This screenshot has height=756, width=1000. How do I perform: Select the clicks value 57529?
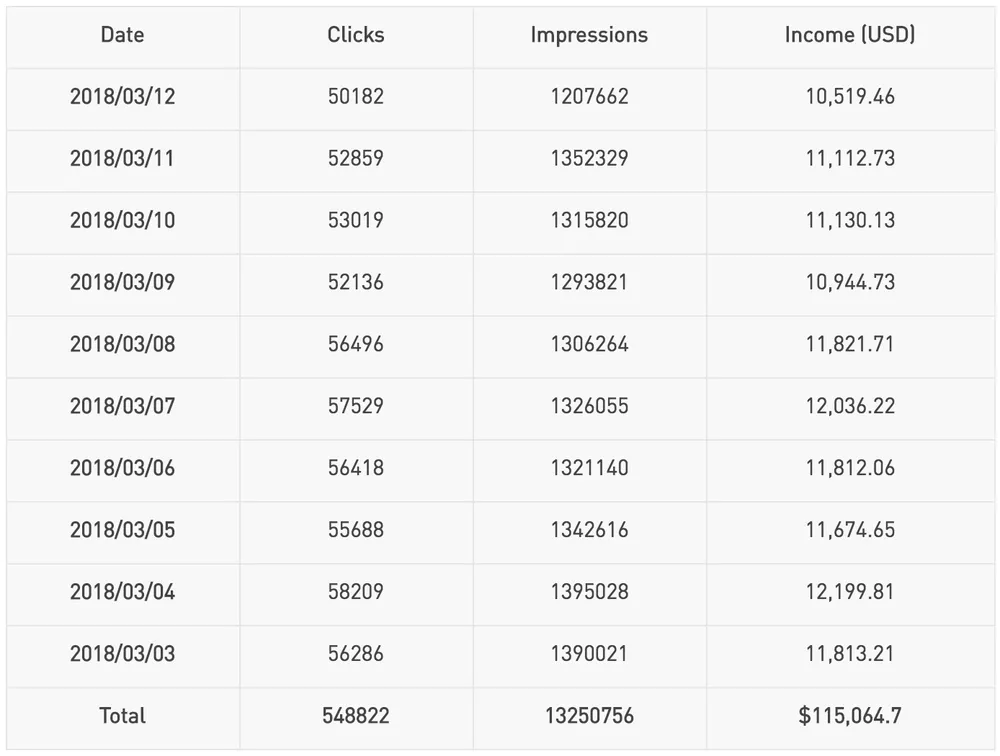(x=356, y=407)
